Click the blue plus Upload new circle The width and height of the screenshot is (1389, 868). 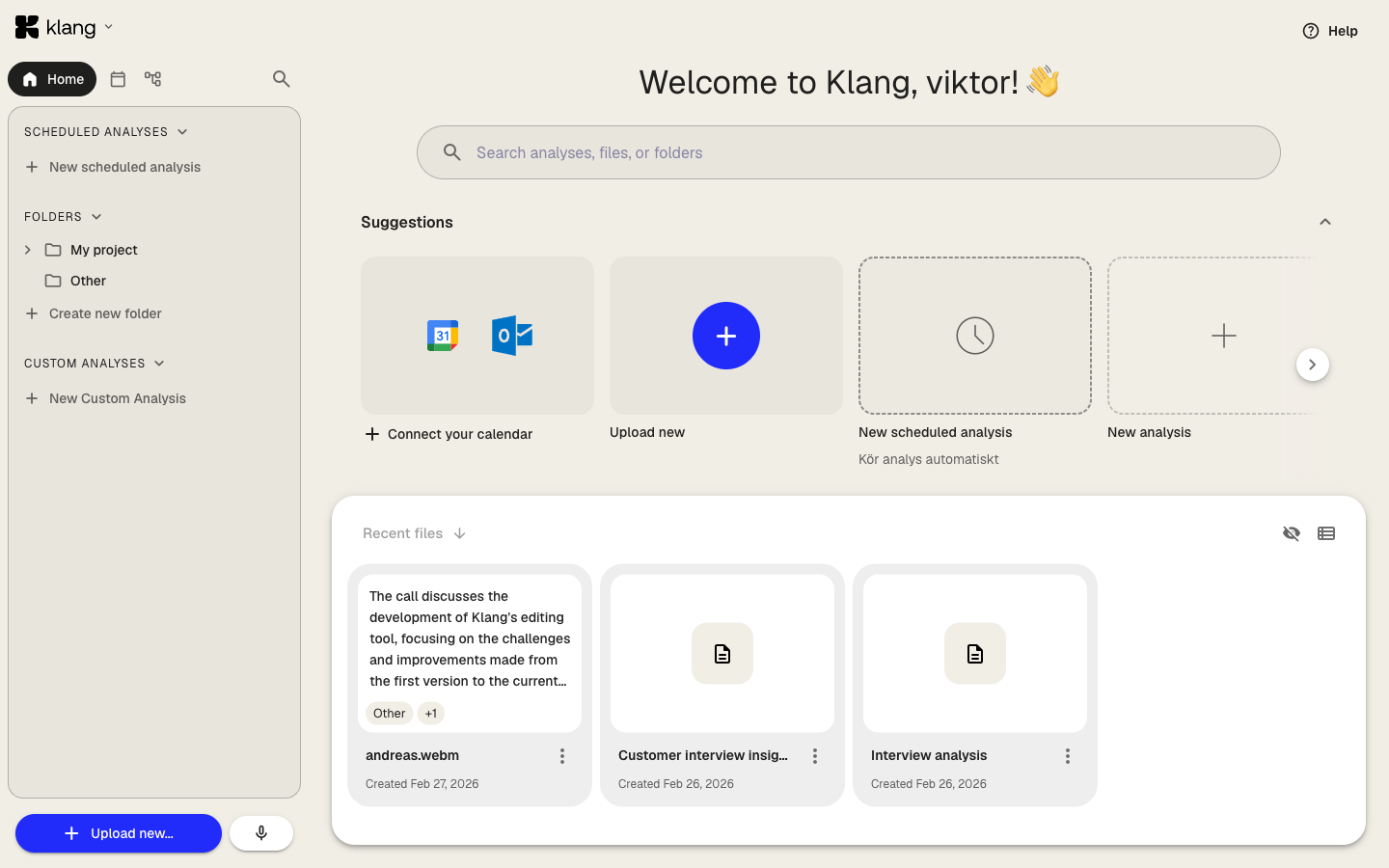tap(726, 336)
